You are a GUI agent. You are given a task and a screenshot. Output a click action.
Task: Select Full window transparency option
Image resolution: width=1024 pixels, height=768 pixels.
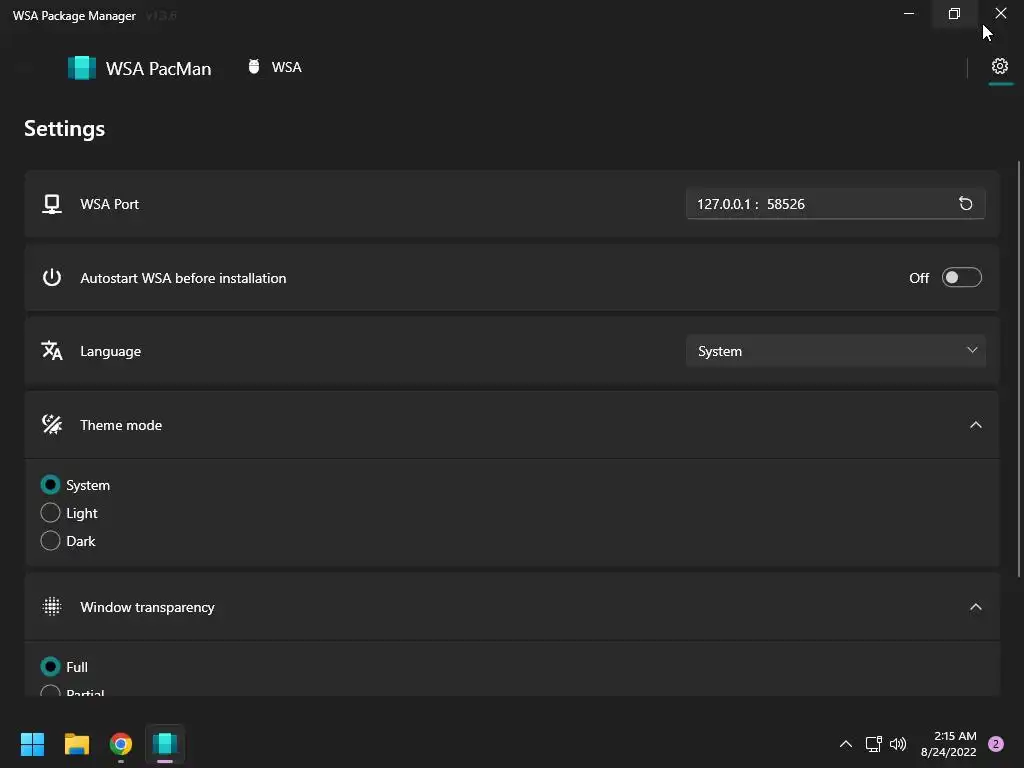[50, 667]
